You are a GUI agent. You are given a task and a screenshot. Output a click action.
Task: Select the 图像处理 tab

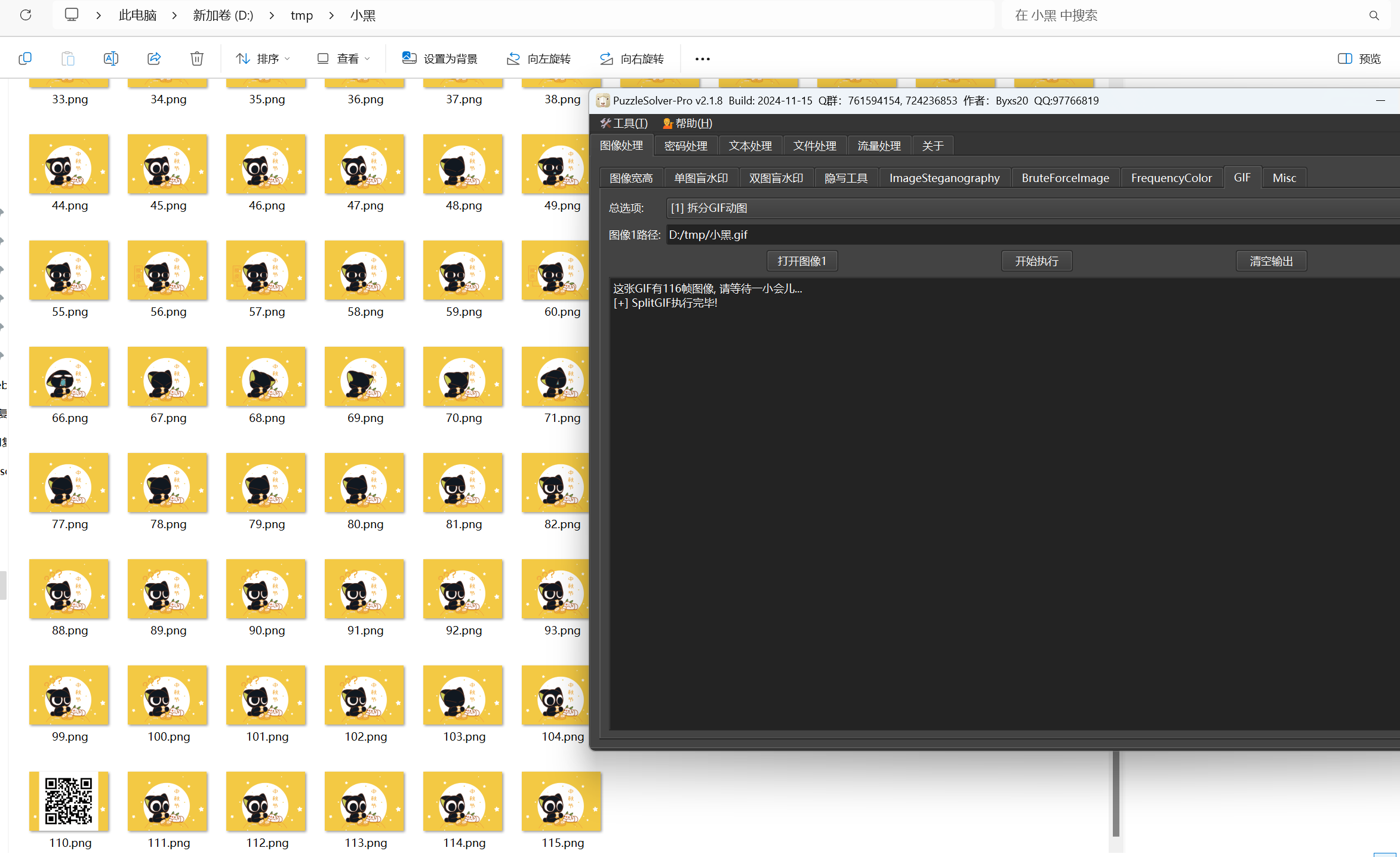[621, 146]
